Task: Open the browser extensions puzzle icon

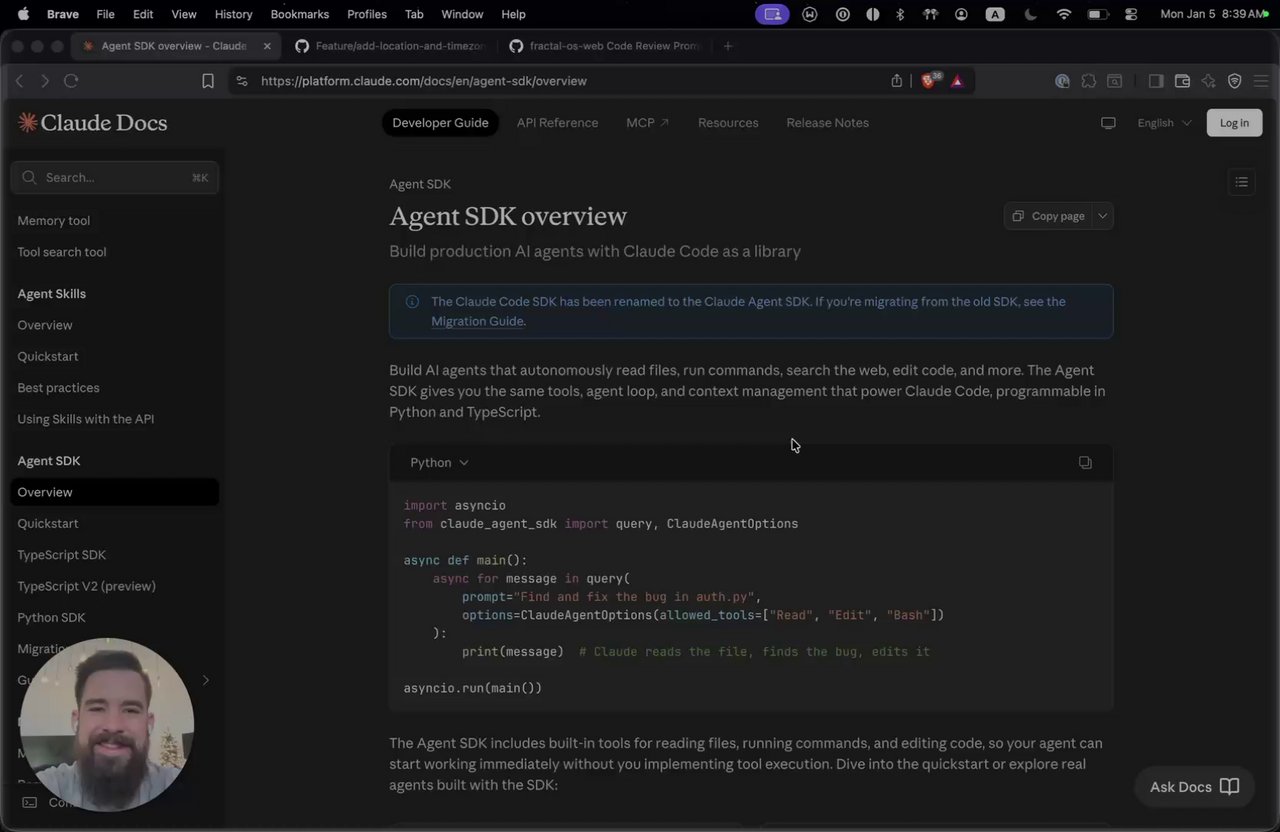Action: (x=1088, y=81)
